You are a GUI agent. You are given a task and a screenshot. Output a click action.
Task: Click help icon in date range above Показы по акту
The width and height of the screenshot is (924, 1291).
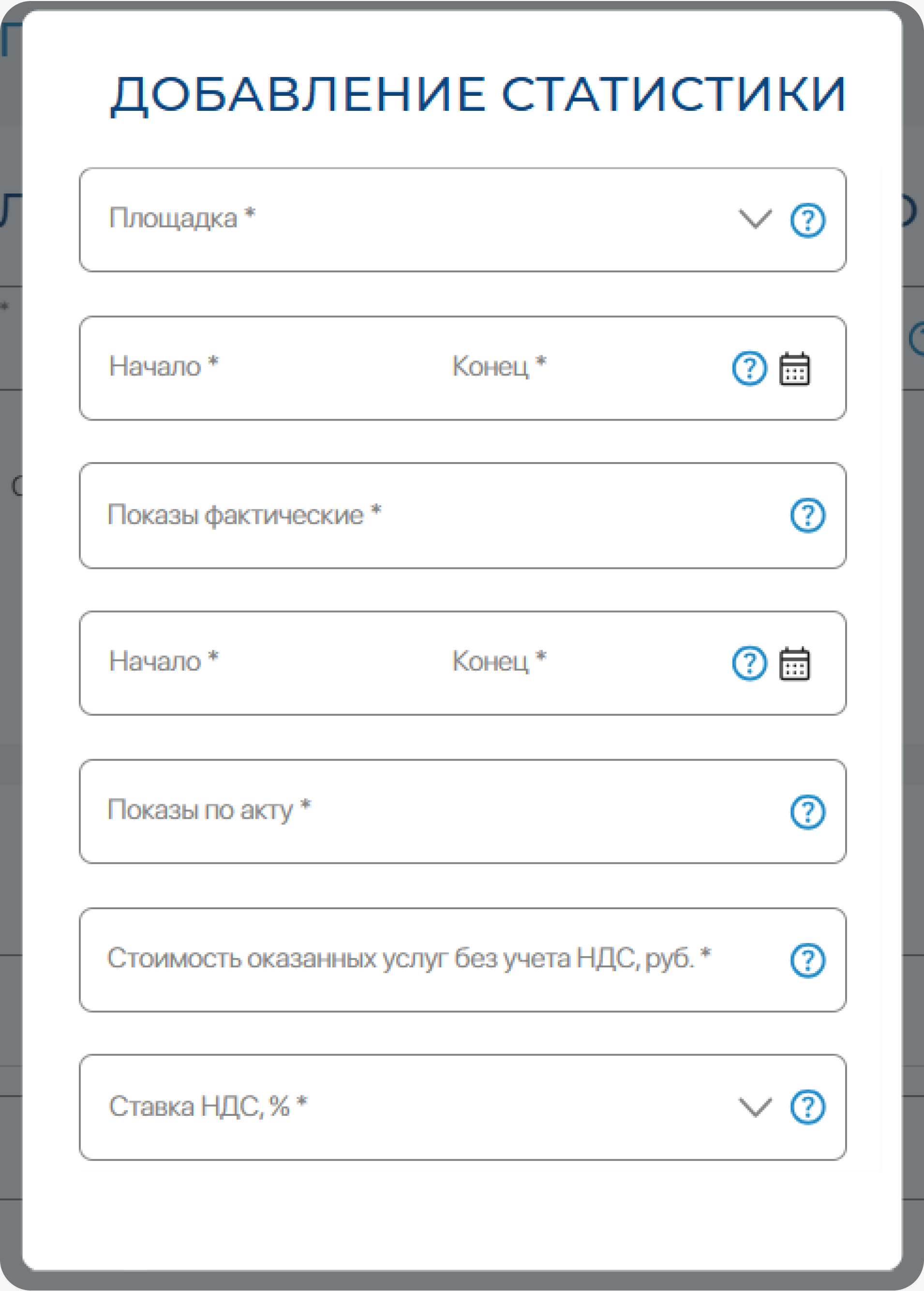point(749,663)
